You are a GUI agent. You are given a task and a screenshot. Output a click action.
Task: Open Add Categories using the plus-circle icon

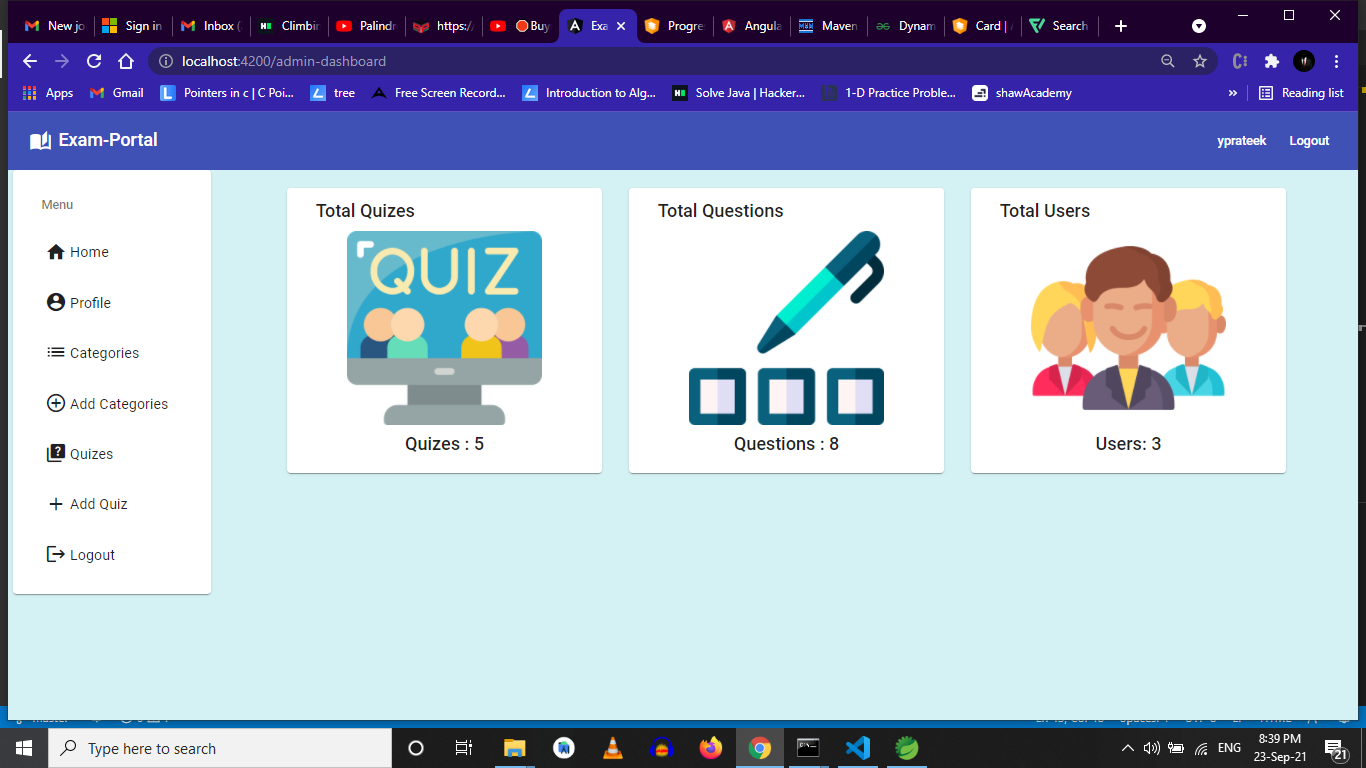(x=55, y=403)
